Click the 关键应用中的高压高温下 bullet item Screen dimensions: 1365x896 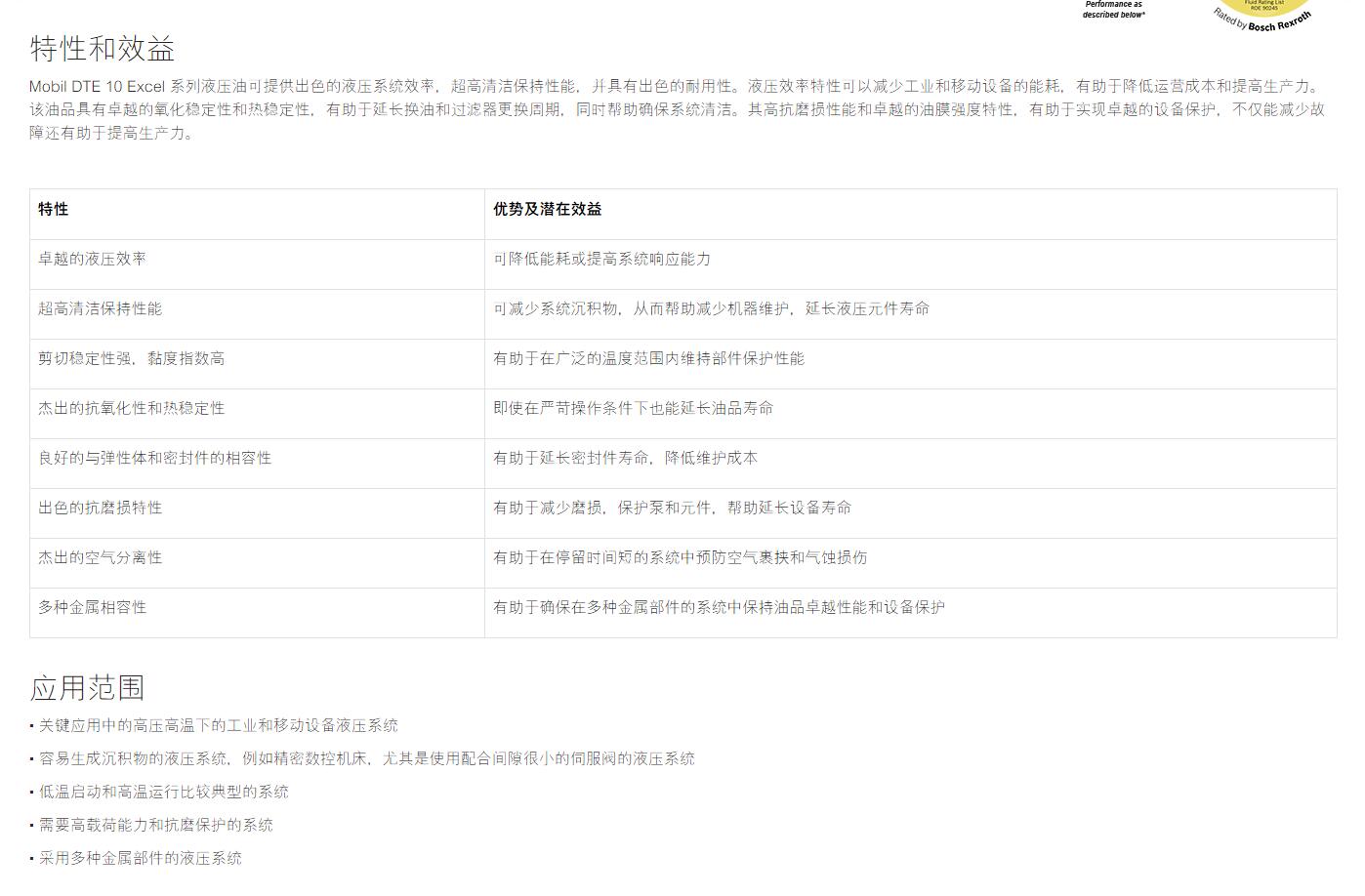click(214, 725)
